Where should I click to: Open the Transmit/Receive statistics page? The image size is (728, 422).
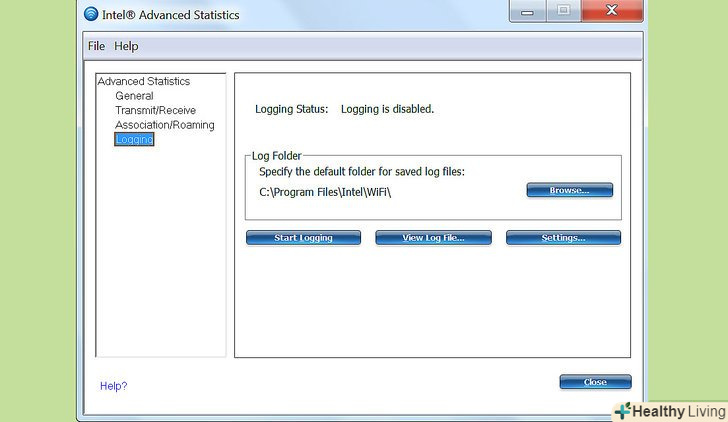pos(156,110)
